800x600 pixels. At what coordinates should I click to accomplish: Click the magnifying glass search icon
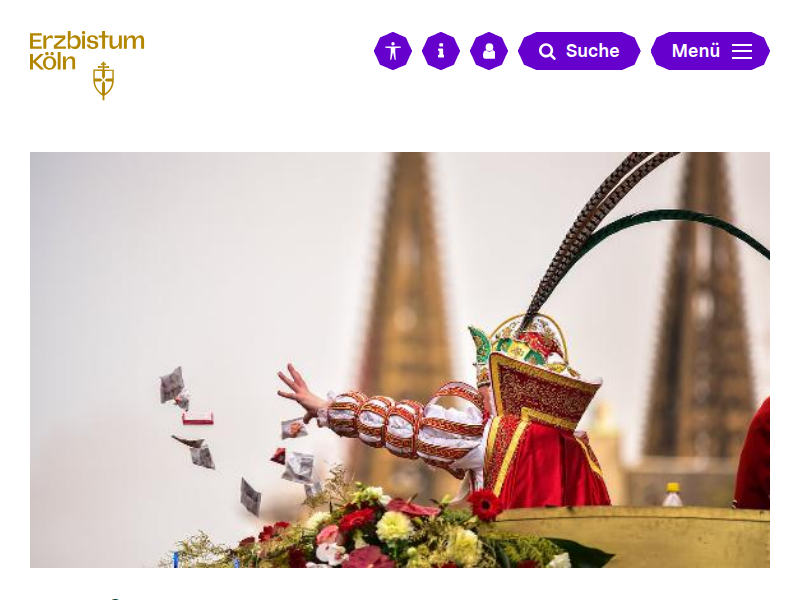(547, 52)
